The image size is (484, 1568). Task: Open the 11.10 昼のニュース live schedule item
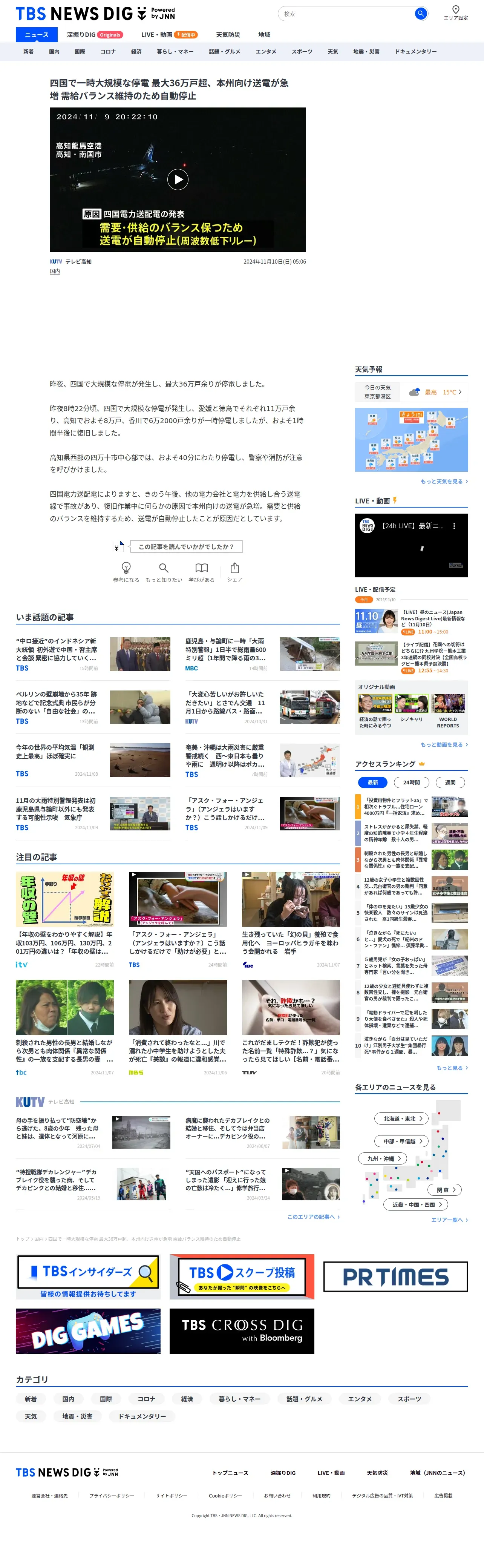click(x=412, y=621)
